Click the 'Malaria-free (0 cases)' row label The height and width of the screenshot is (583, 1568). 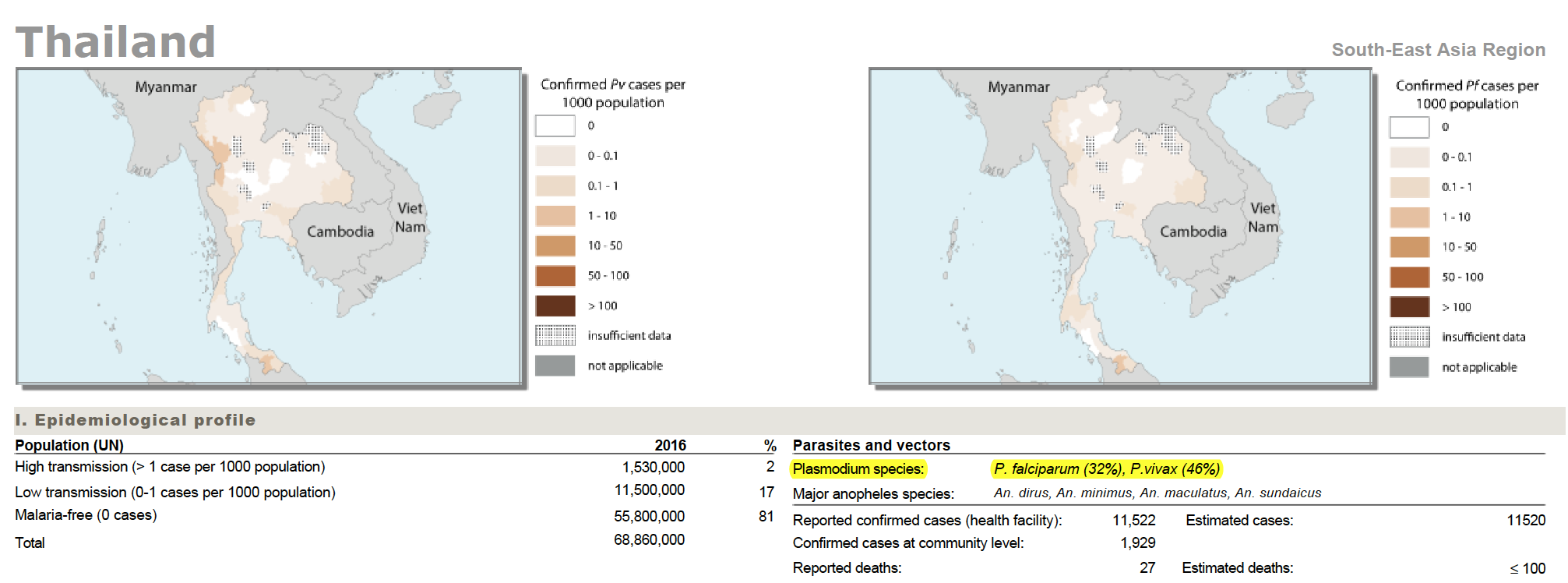click(86, 515)
